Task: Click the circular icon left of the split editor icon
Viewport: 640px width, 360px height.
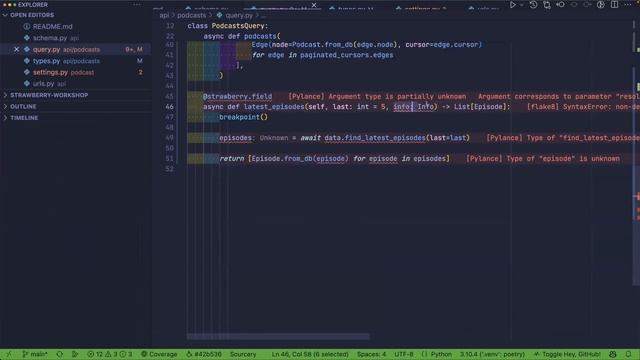Action: click(x=601, y=4)
